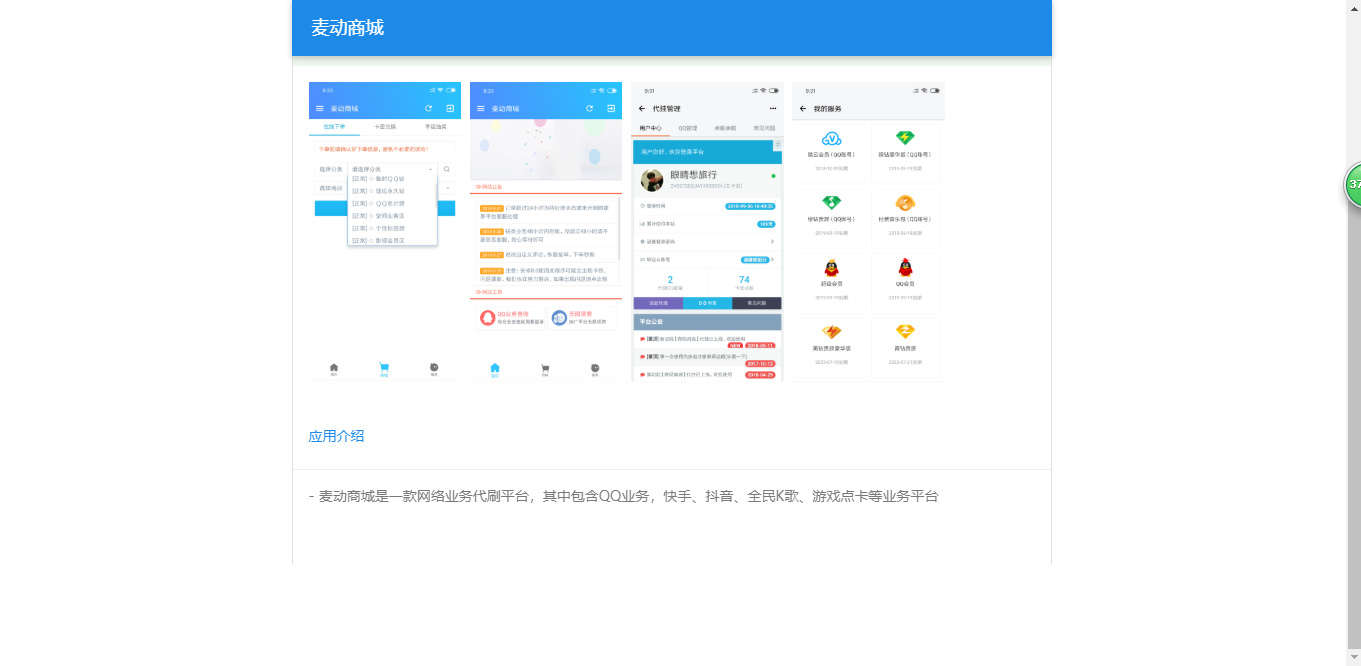Click the 眼睛想旅行 username
This screenshot has width=1361, height=666.
click(693, 175)
